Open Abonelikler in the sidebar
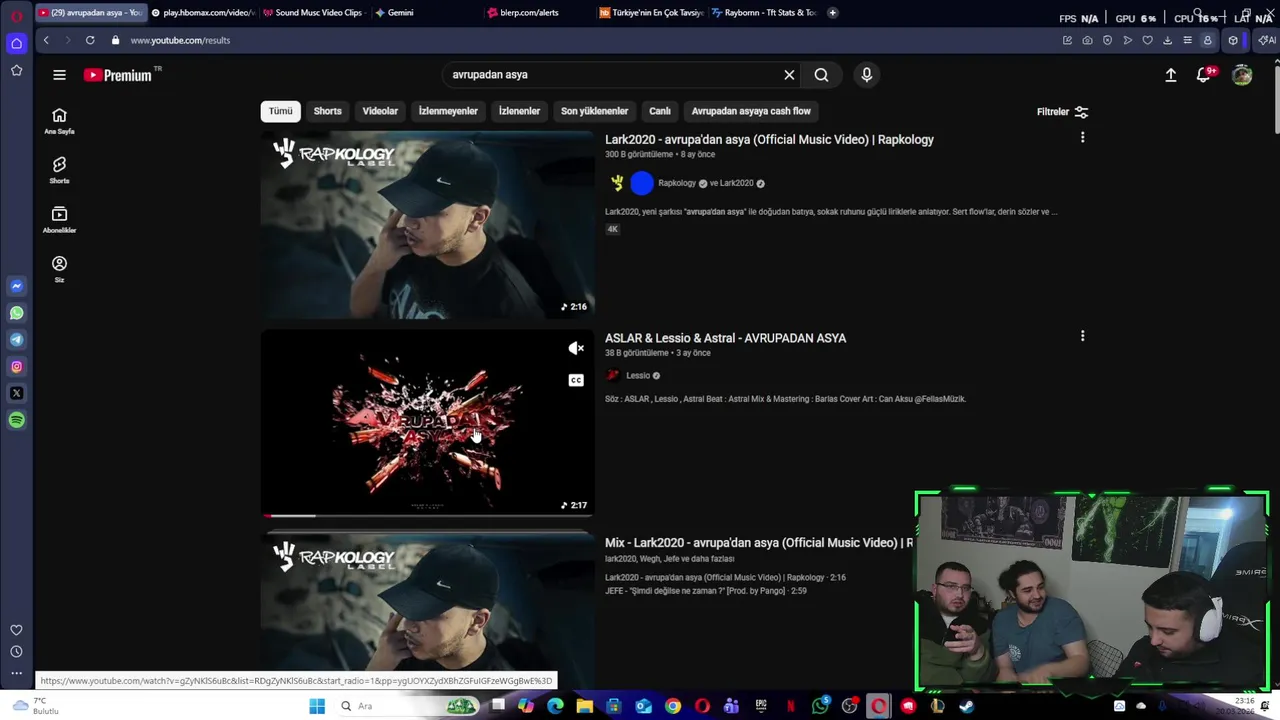 point(59,220)
